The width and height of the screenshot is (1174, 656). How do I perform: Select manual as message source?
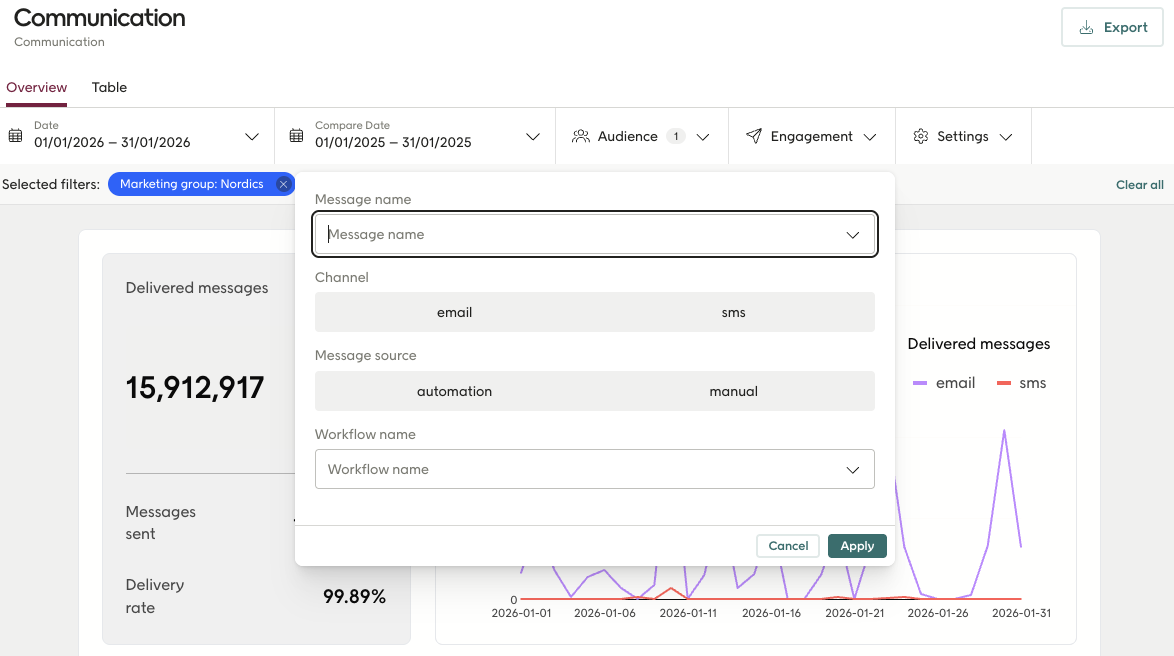734,391
